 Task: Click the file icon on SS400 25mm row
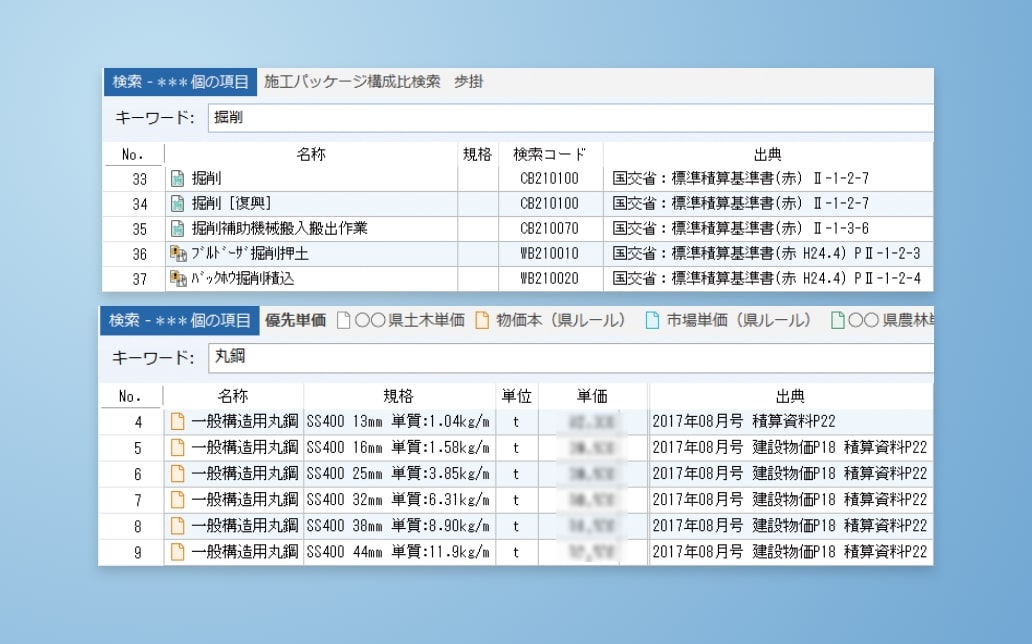click(x=178, y=473)
